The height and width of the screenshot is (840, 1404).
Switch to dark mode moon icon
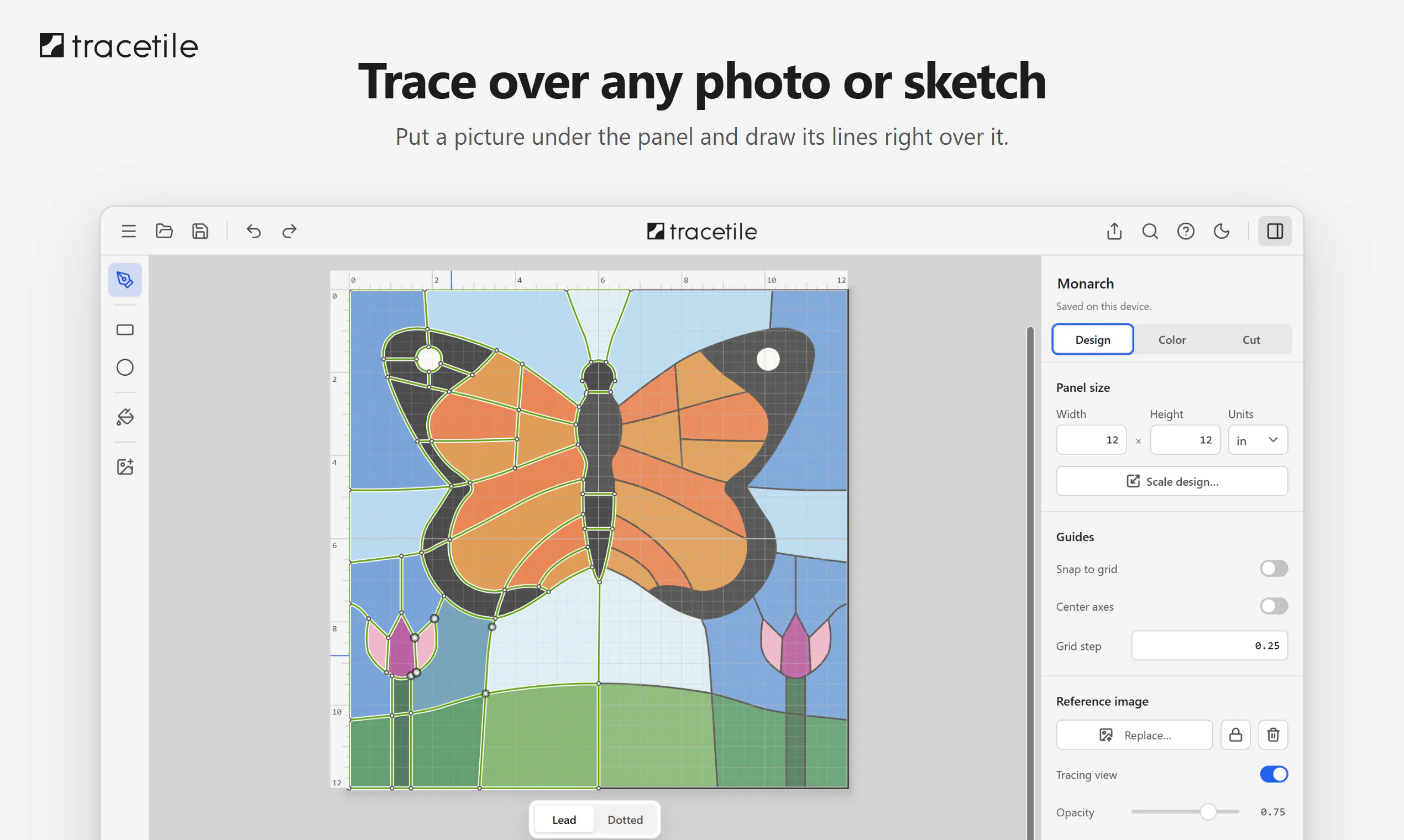[x=1221, y=231]
